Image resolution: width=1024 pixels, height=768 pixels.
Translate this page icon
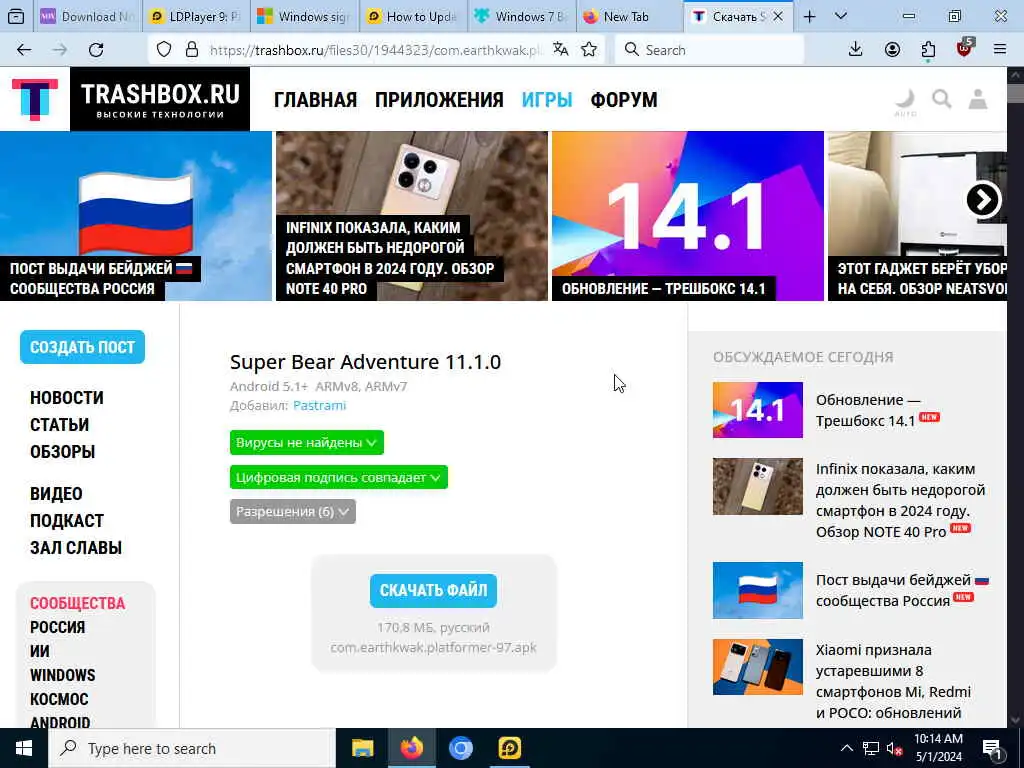[560, 50]
